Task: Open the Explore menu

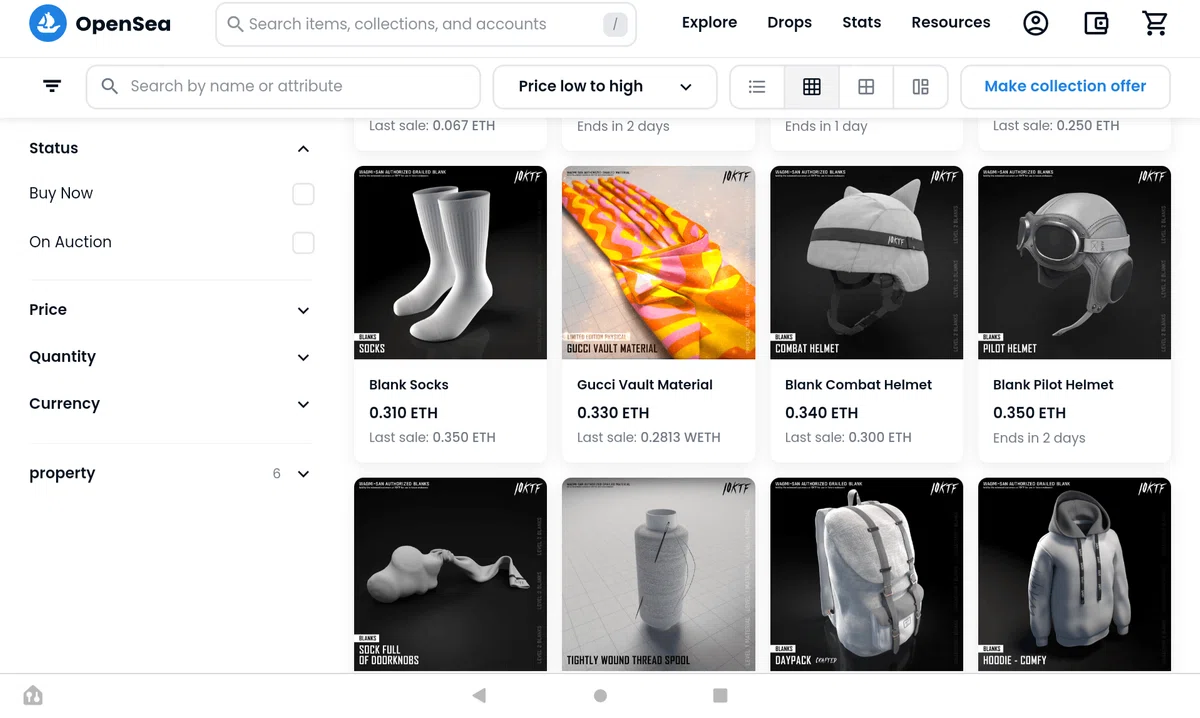Action: (709, 22)
